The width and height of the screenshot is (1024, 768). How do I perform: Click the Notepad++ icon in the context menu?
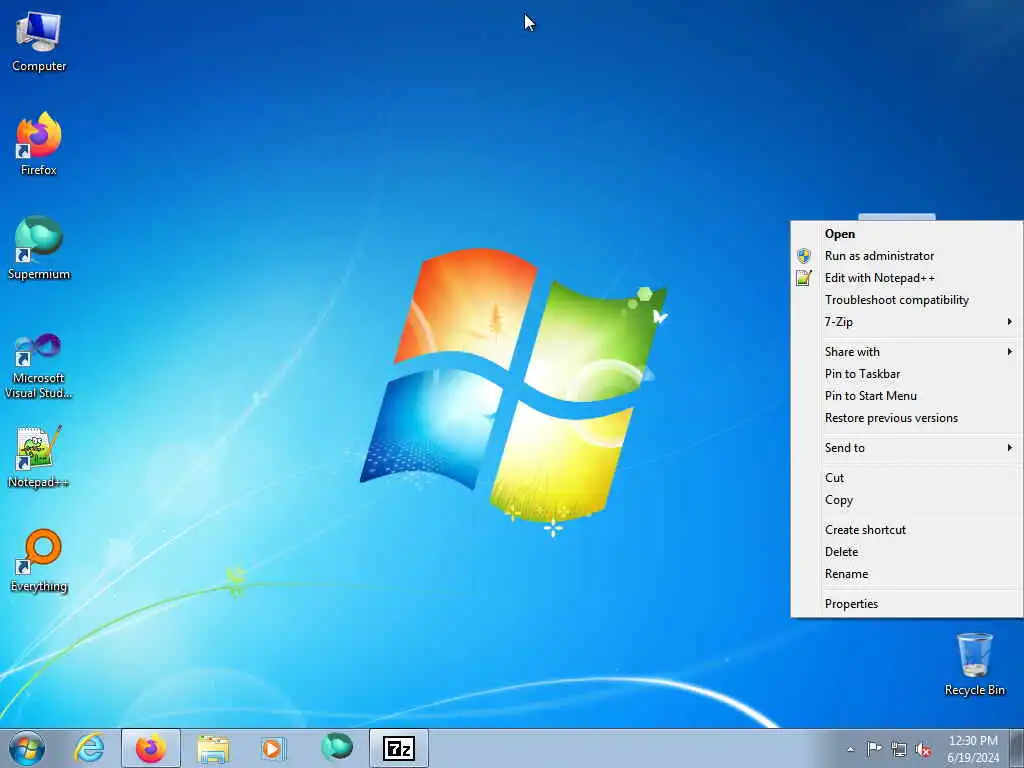pos(804,278)
